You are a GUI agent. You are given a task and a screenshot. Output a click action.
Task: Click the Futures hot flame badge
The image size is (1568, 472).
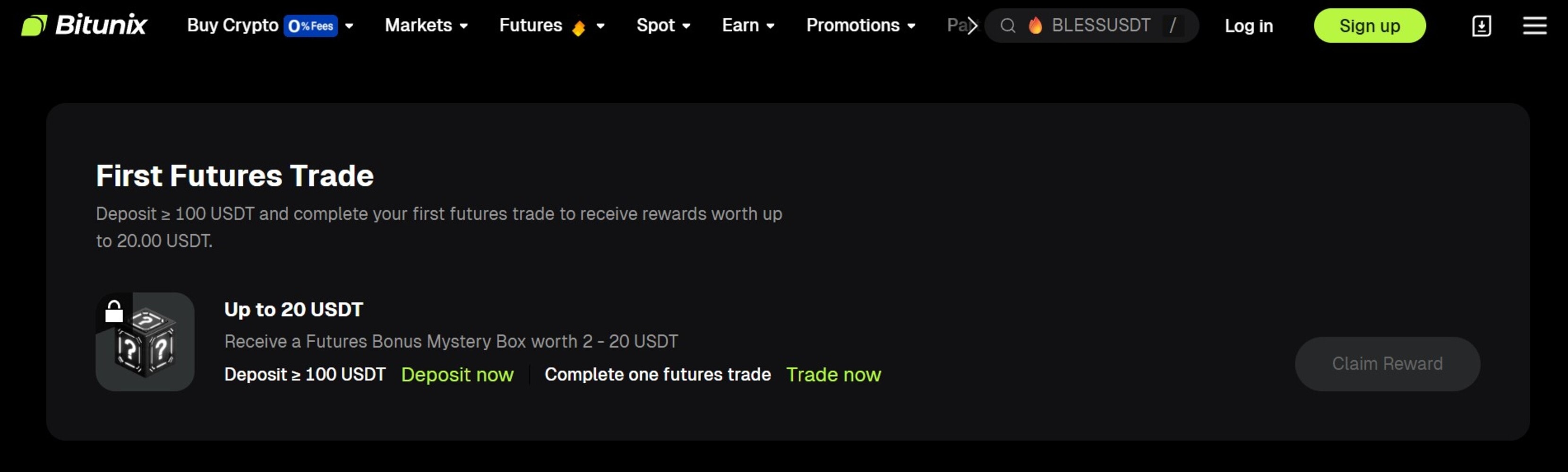pos(578,27)
